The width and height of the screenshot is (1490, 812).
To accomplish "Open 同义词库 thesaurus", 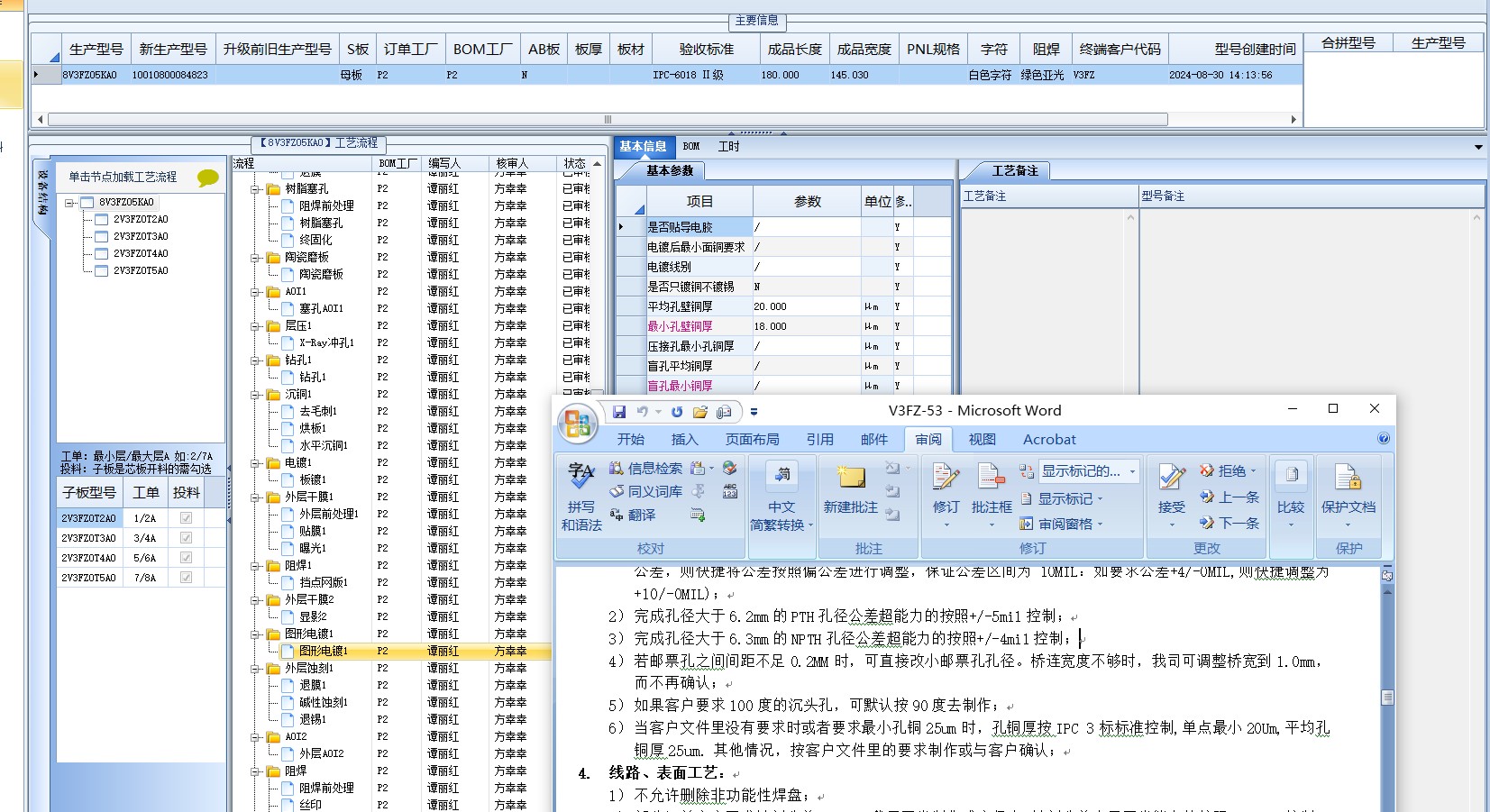I will [646, 491].
